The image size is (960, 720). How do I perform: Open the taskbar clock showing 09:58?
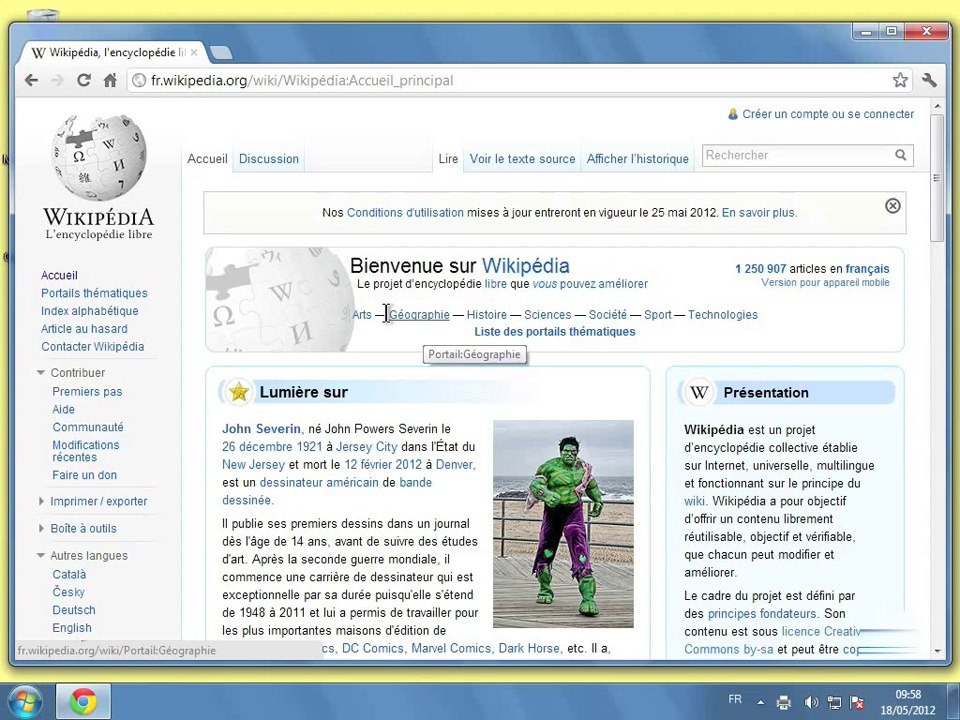[908, 702]
